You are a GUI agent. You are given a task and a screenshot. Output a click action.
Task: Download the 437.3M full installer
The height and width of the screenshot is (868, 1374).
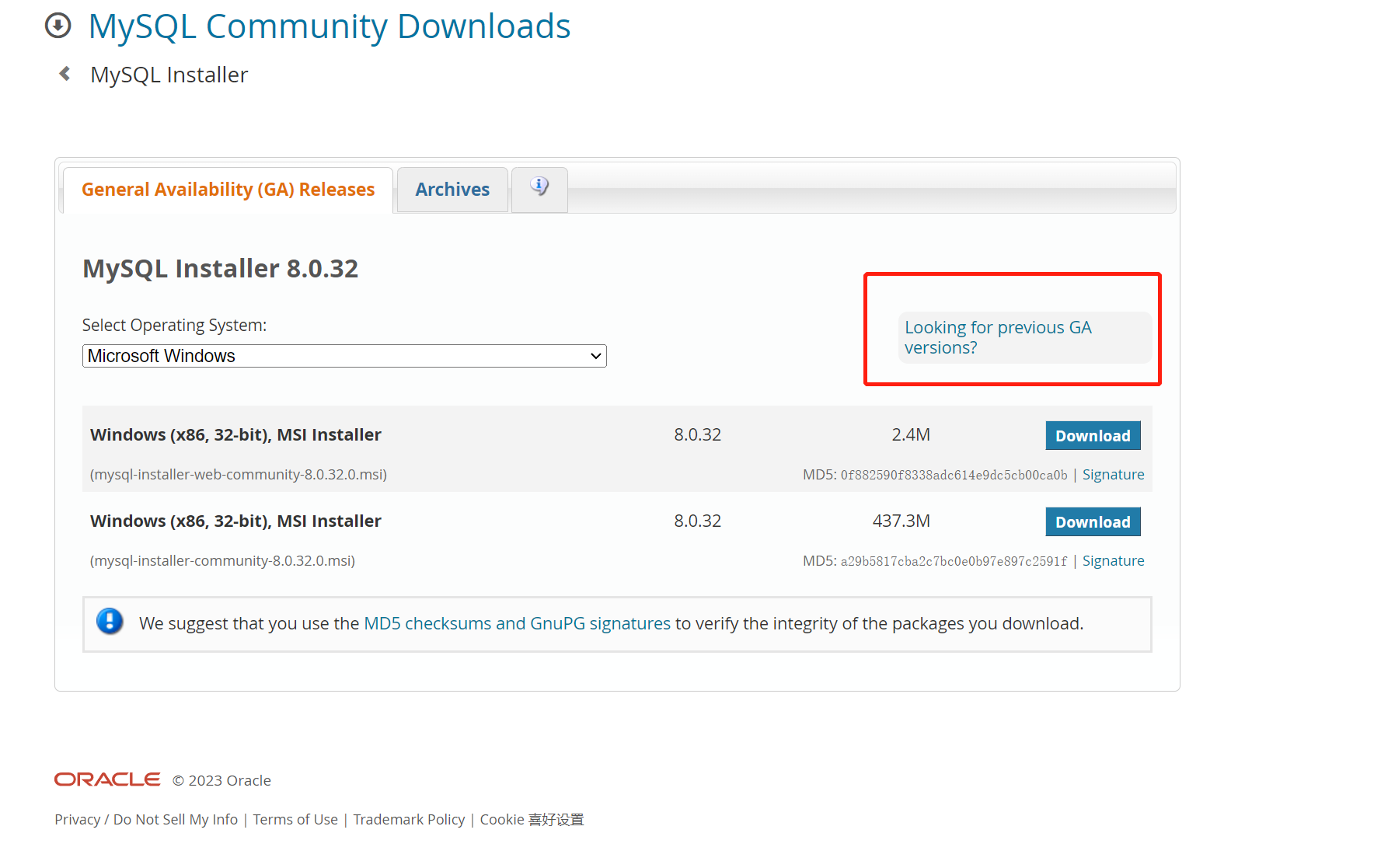point(1092,522)
